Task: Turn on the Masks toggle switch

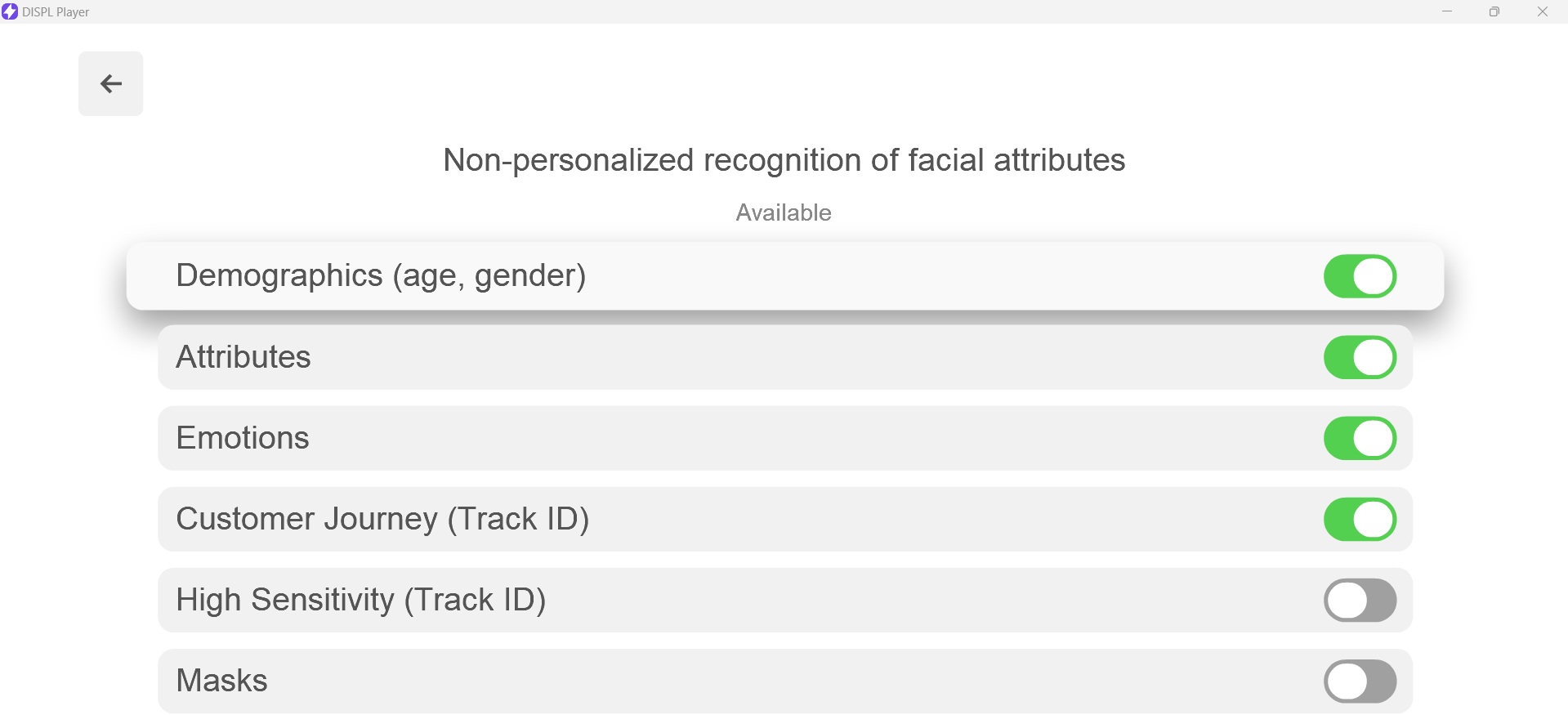Action: (x=1360, y=681)
